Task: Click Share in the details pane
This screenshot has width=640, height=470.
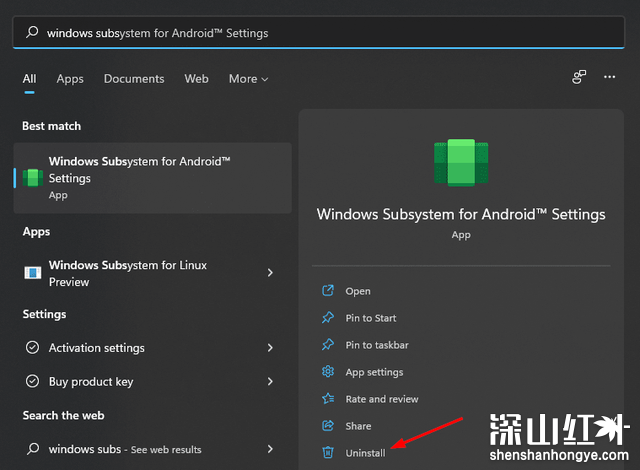Action: tap(358, 426)
